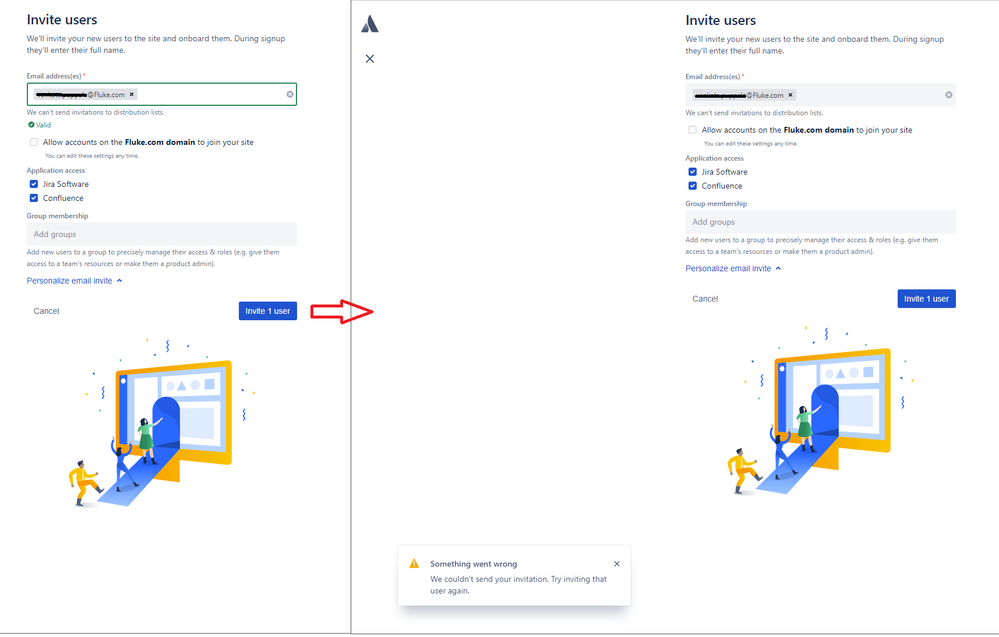
Task: Click the Atlassian logo in right panel
Action: pos(370,24)
